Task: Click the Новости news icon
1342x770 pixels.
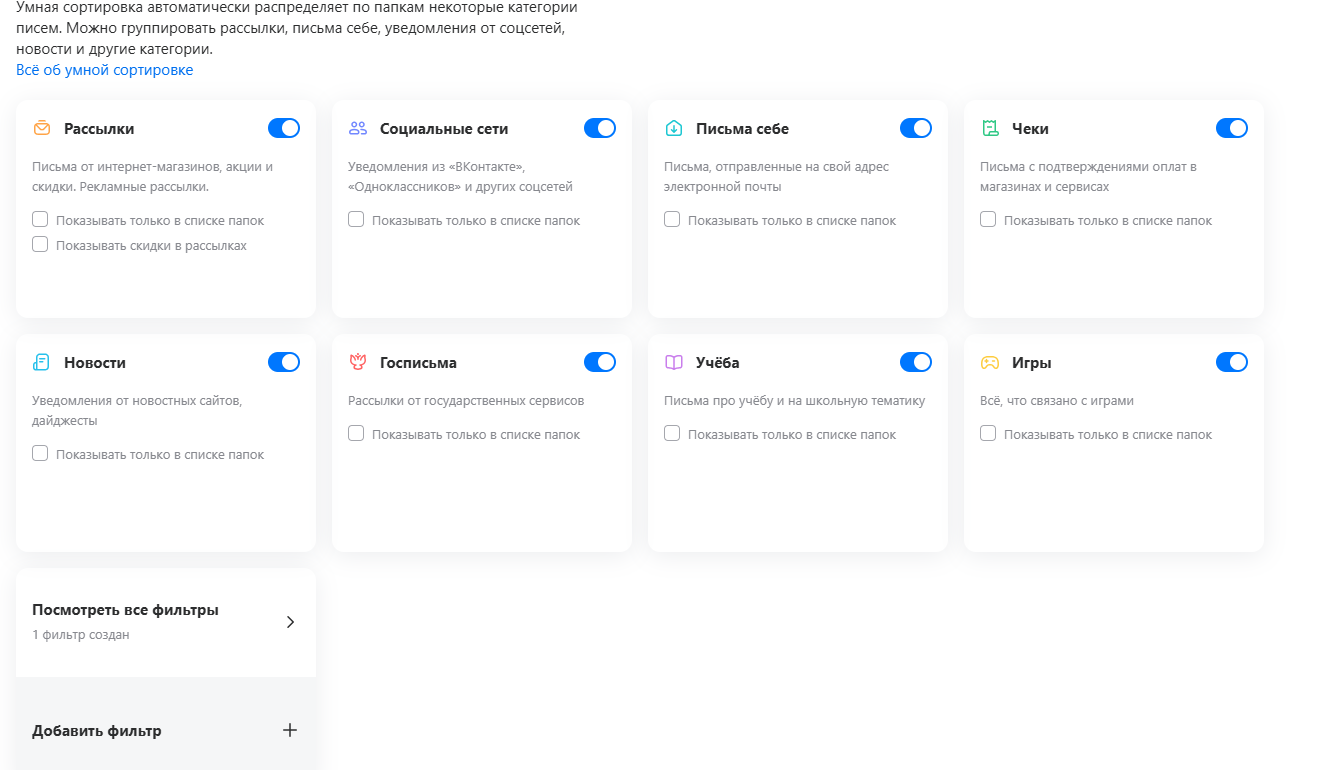Action: [41, 362]
